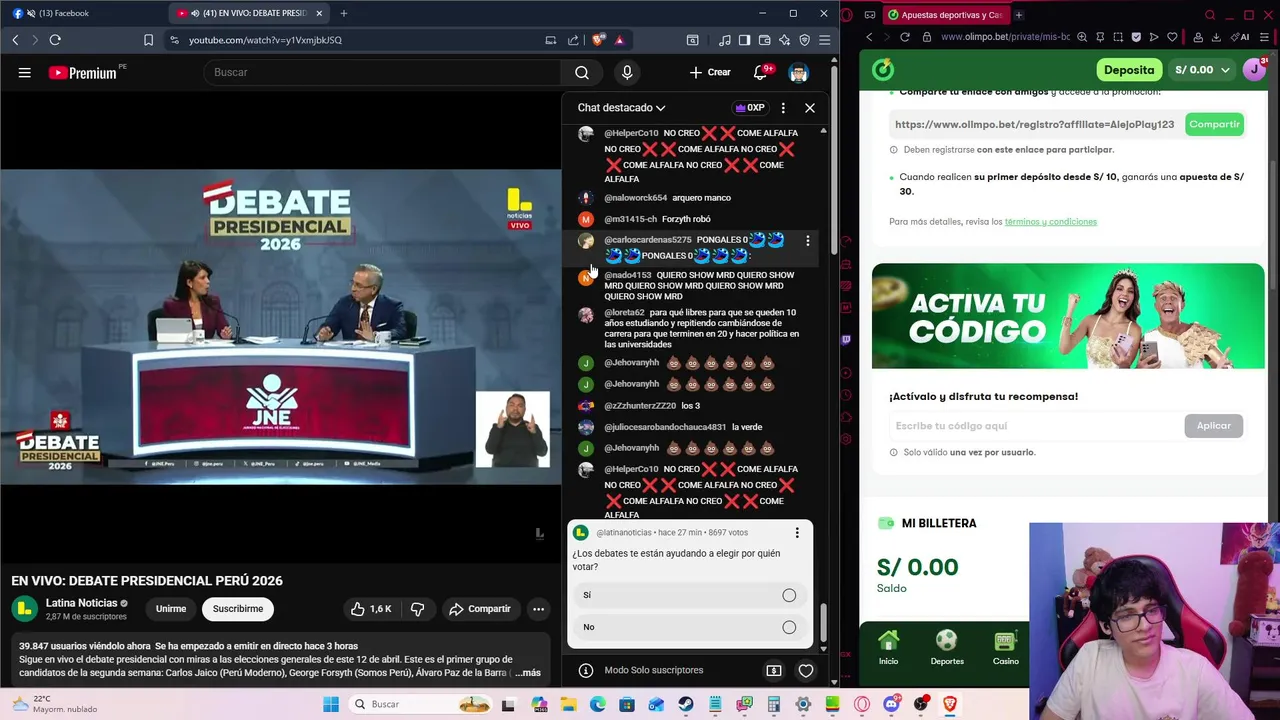Expand the video description with ...más
This screenshot has height=720, width=1280.
point(528,673)
